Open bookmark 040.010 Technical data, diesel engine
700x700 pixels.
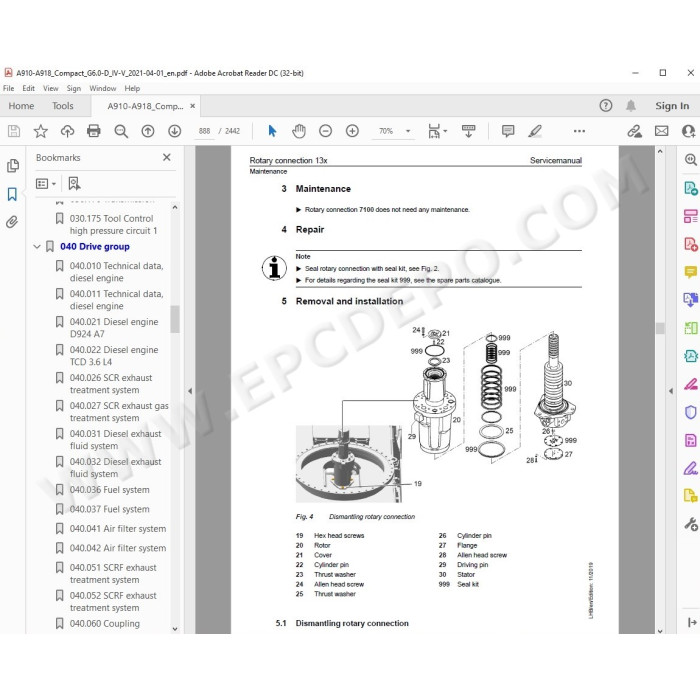[117, 272]
